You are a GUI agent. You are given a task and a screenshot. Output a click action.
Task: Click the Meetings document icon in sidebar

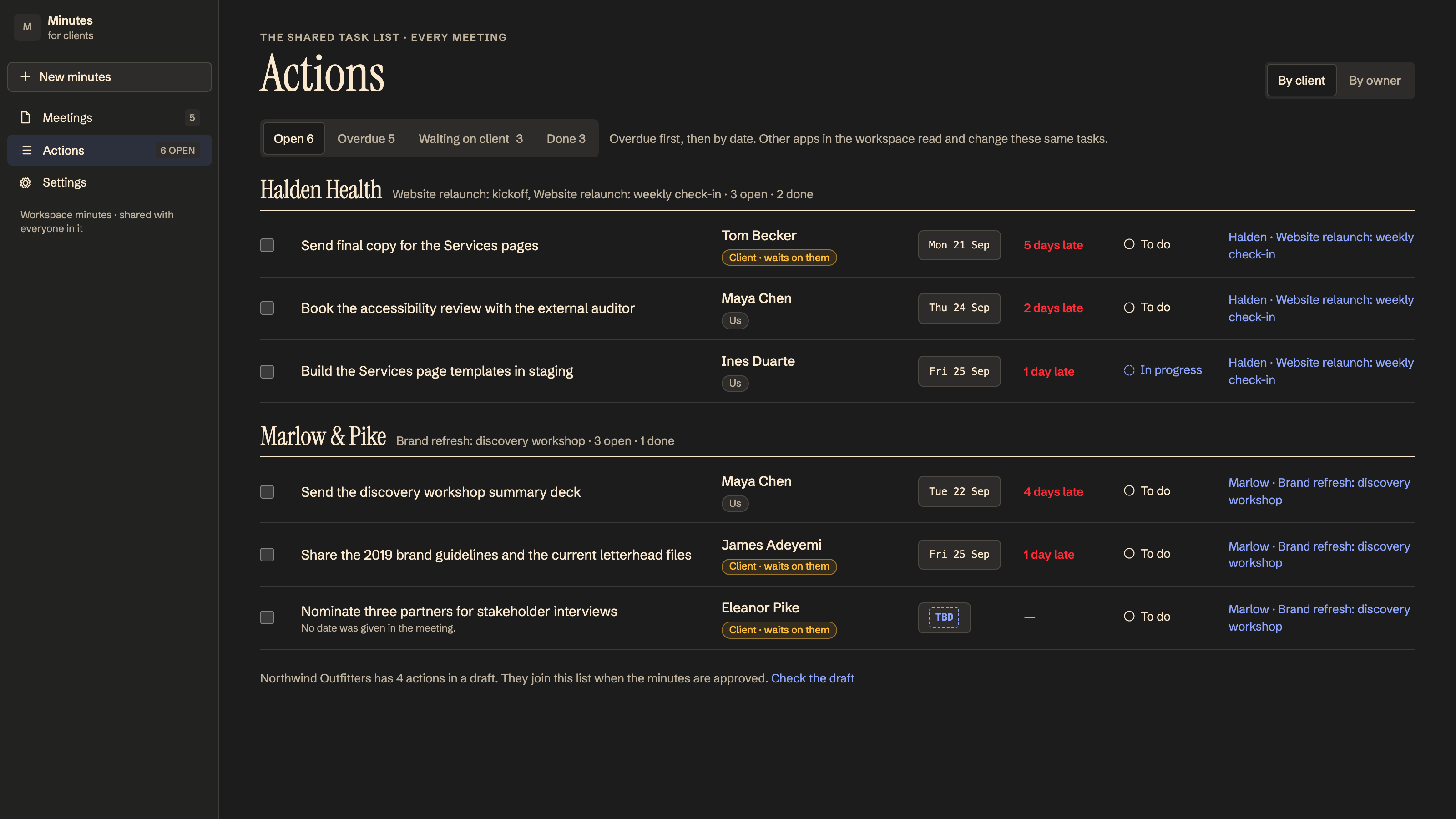[25, 117]
